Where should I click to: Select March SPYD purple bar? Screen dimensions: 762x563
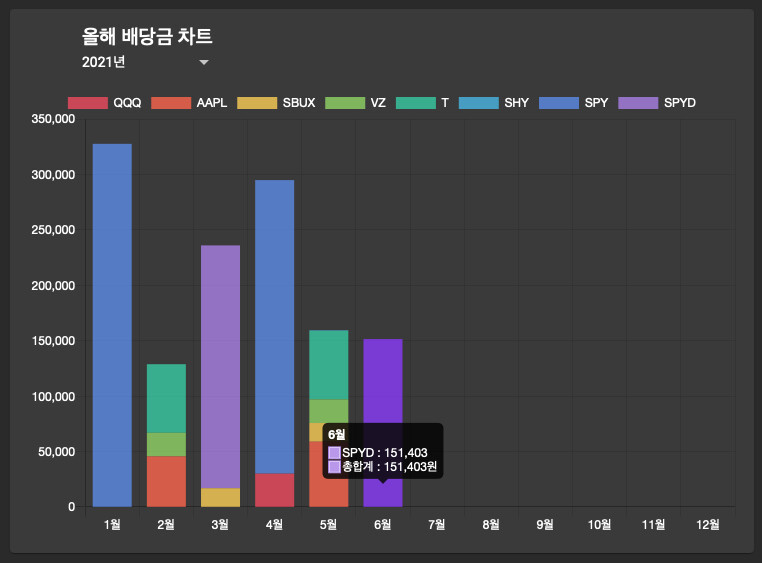point(220,367)
